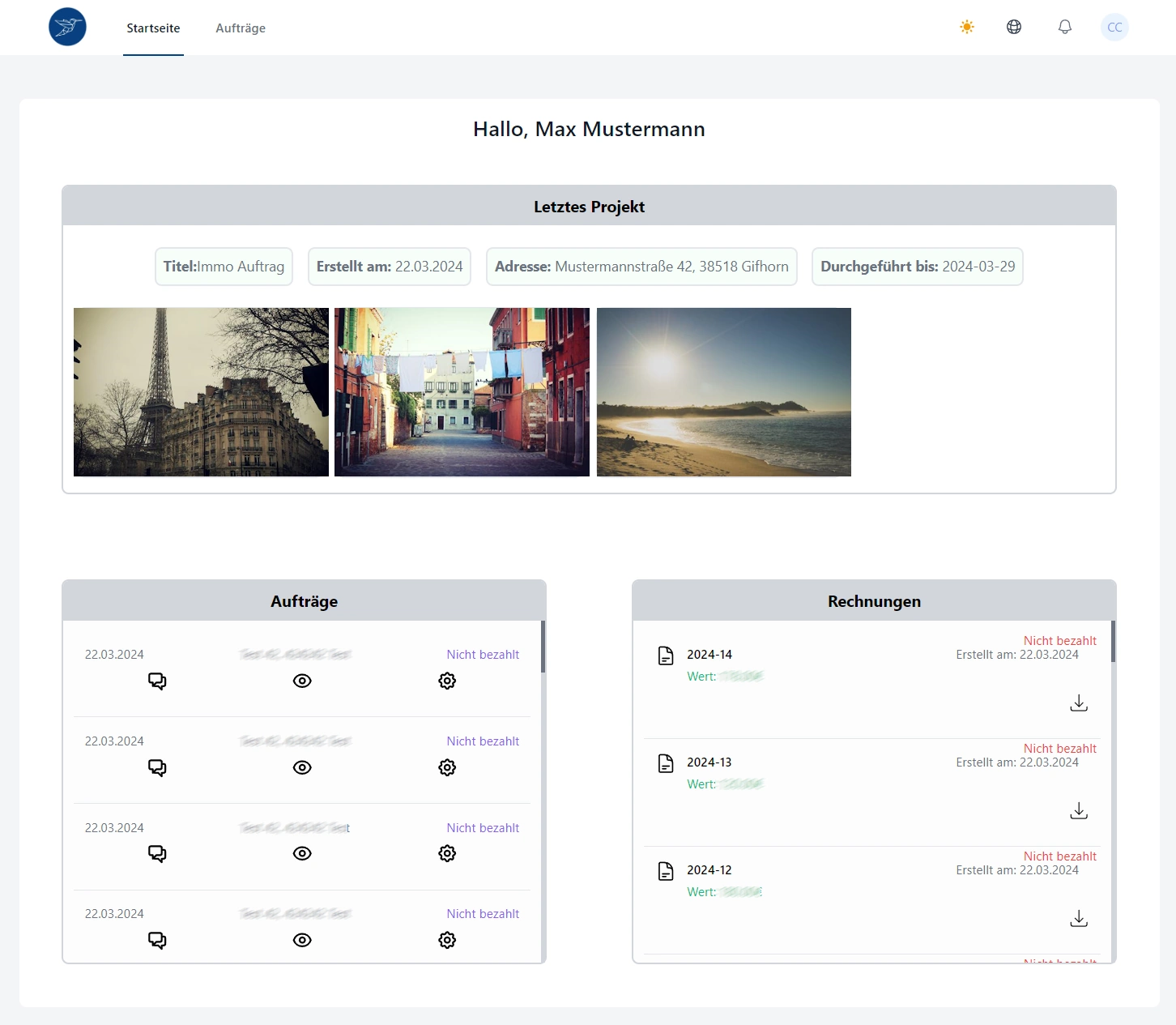
Task: Click 'Erstellt am' date of invoice 2024-12
Action: click(1017, 870)
